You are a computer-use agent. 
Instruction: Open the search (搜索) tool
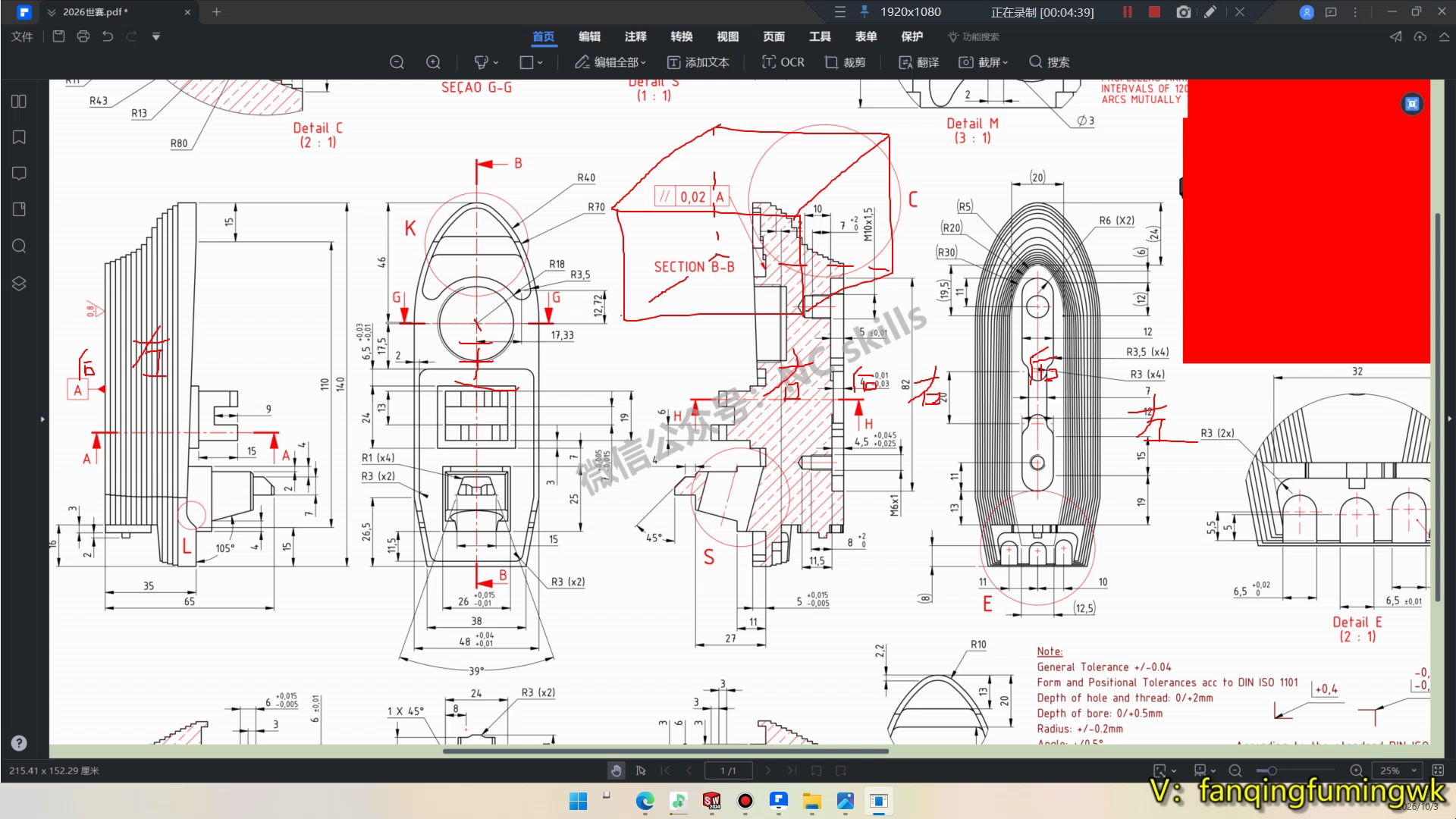(x=1049, y=62)
